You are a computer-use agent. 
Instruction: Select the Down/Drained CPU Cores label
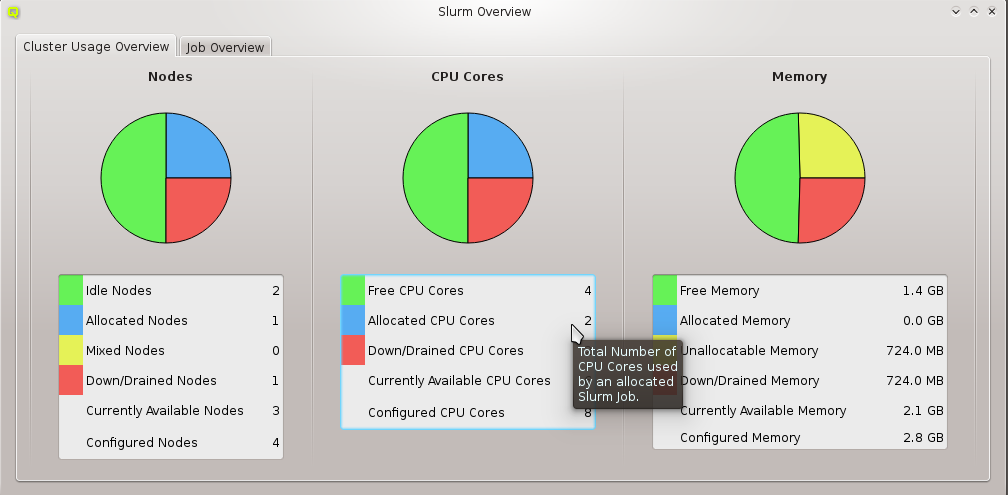pyautogui.click(x=446, y=351)
